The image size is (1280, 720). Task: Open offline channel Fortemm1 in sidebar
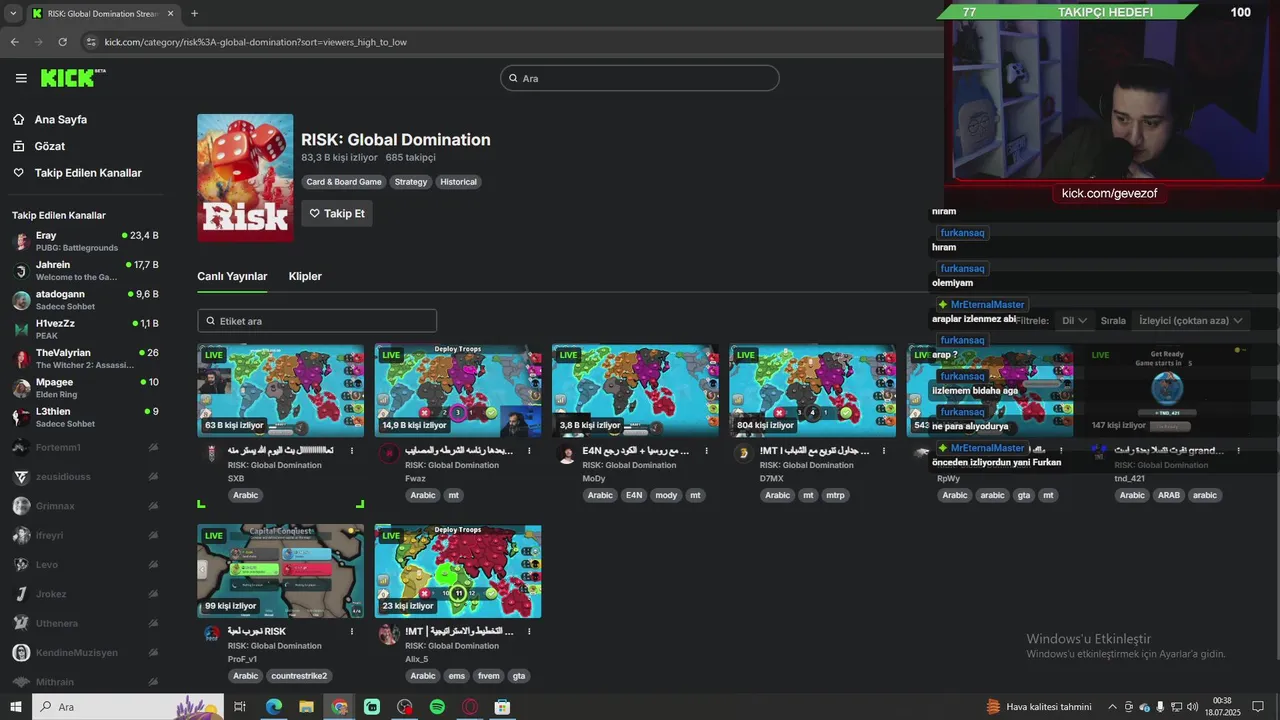point(85,447)
